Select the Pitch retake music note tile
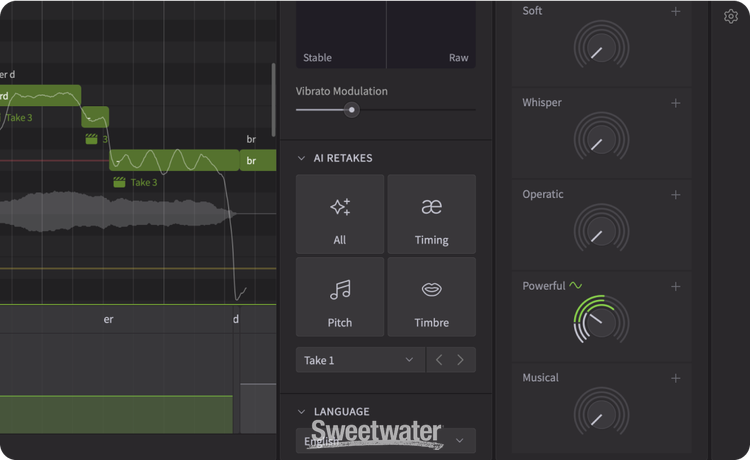This screenshot has width=750, height=460. (x=340, y=297)
